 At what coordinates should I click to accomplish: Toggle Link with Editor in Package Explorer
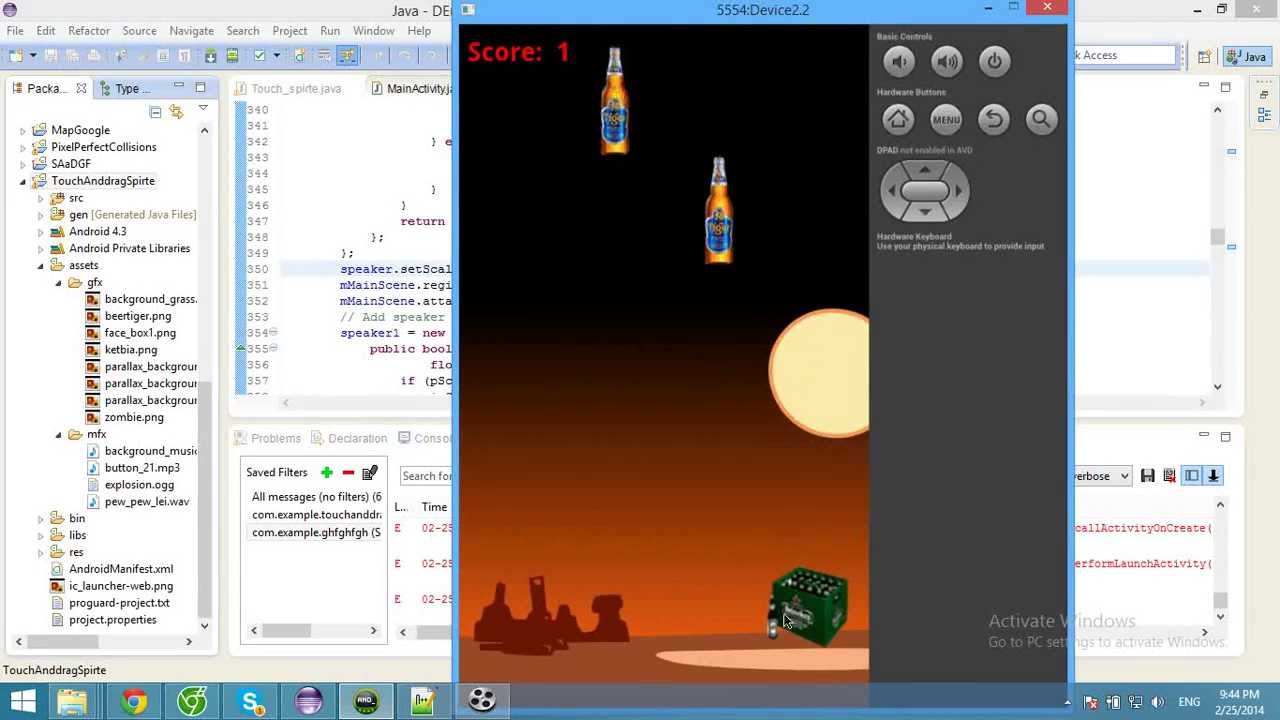pyautogui.click(x=176, y=112)
